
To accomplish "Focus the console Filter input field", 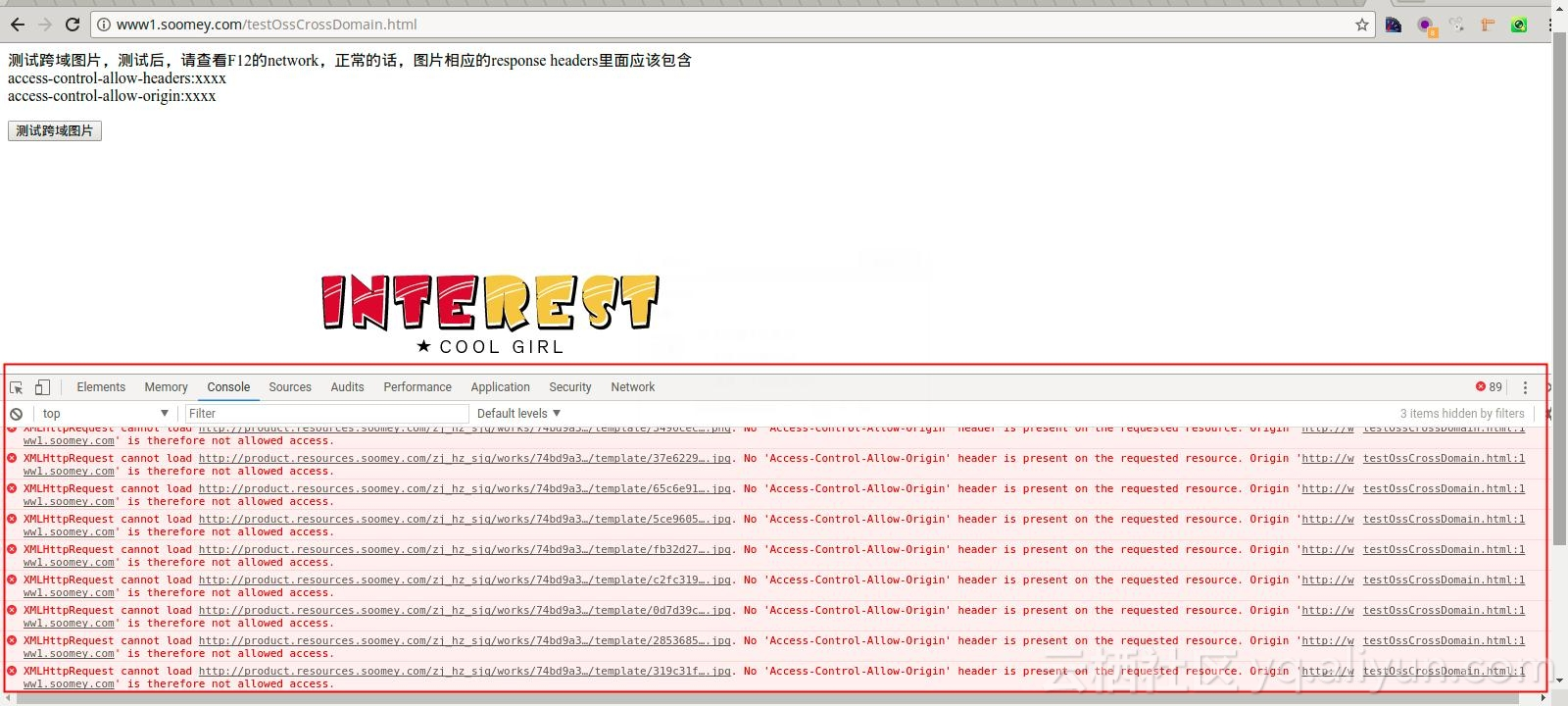I will pos(327,414).
